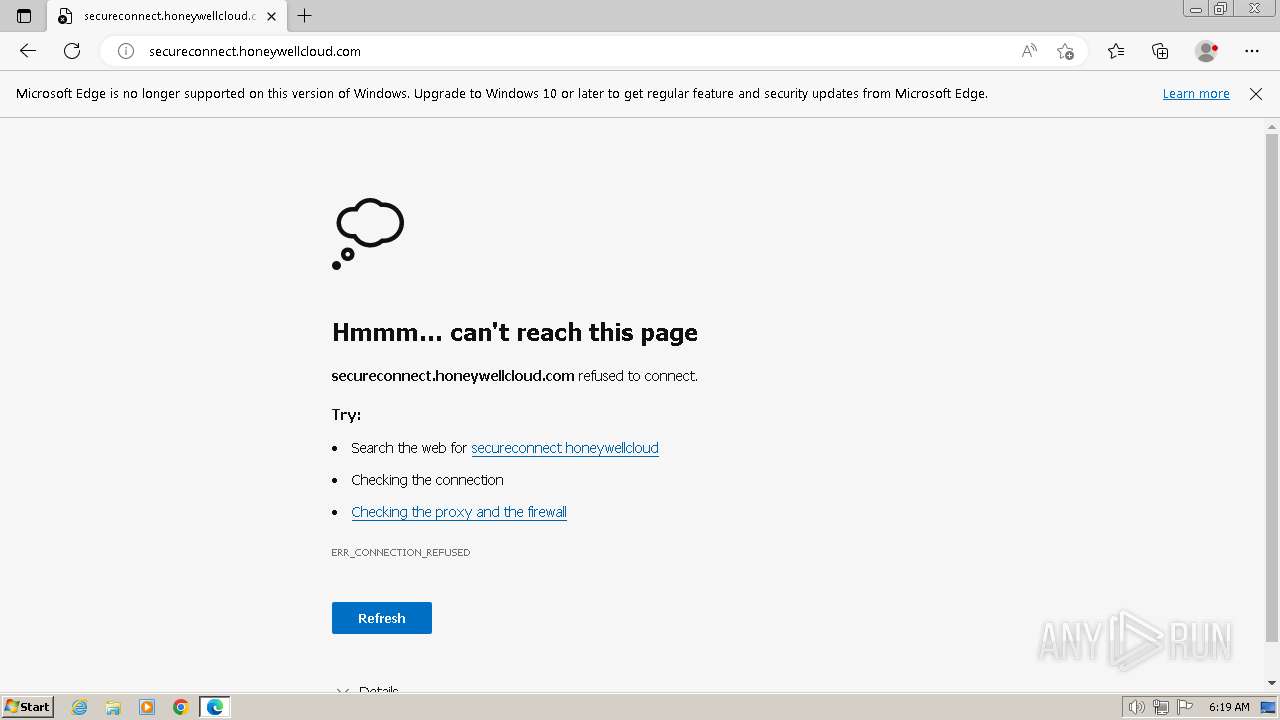Open Settings and more ellipsis menu
This screenshot has width=1280, height=720.
(x=1252, y=51)
